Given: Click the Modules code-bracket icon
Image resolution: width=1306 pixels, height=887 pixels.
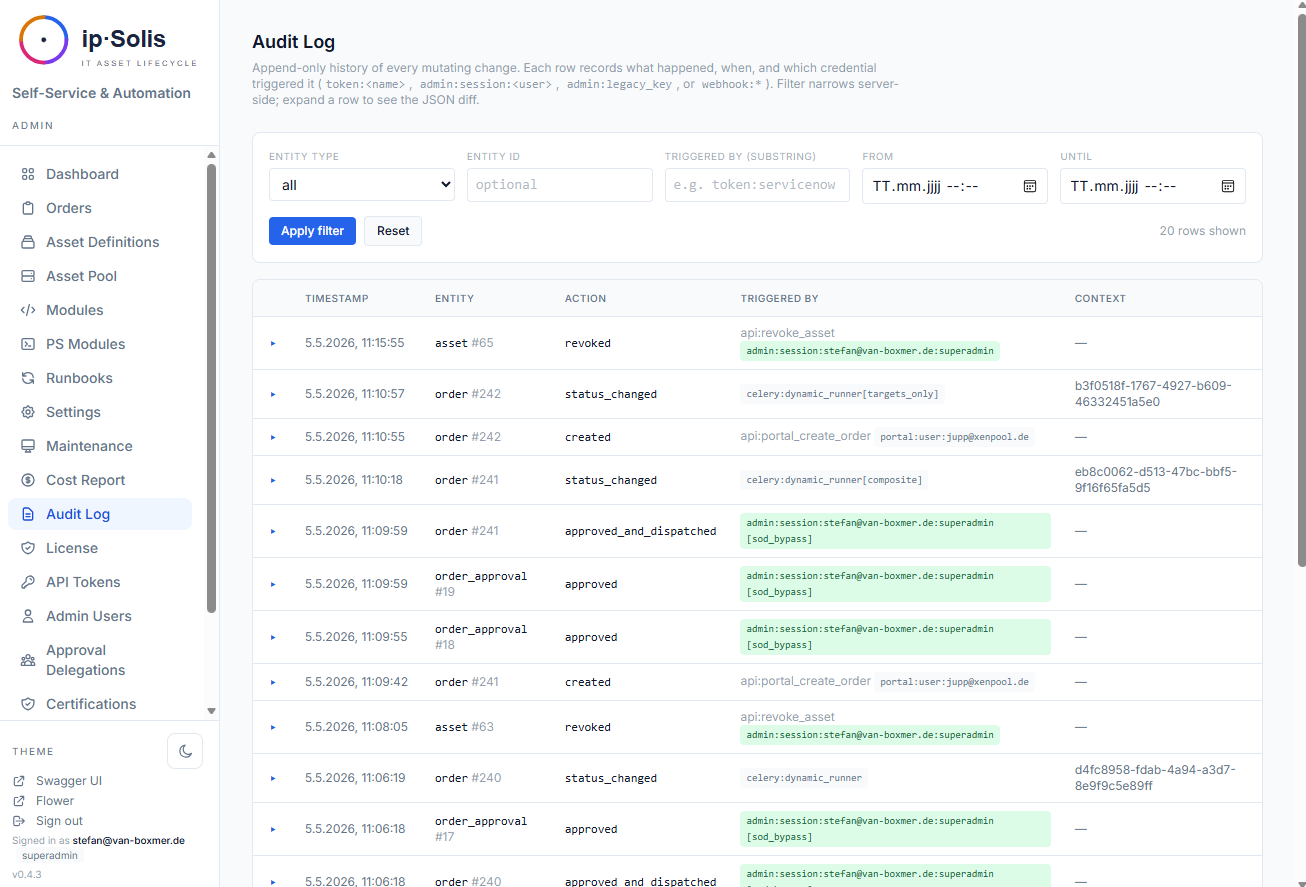Looking at the screenshot, I should click(x=28, y=310).
